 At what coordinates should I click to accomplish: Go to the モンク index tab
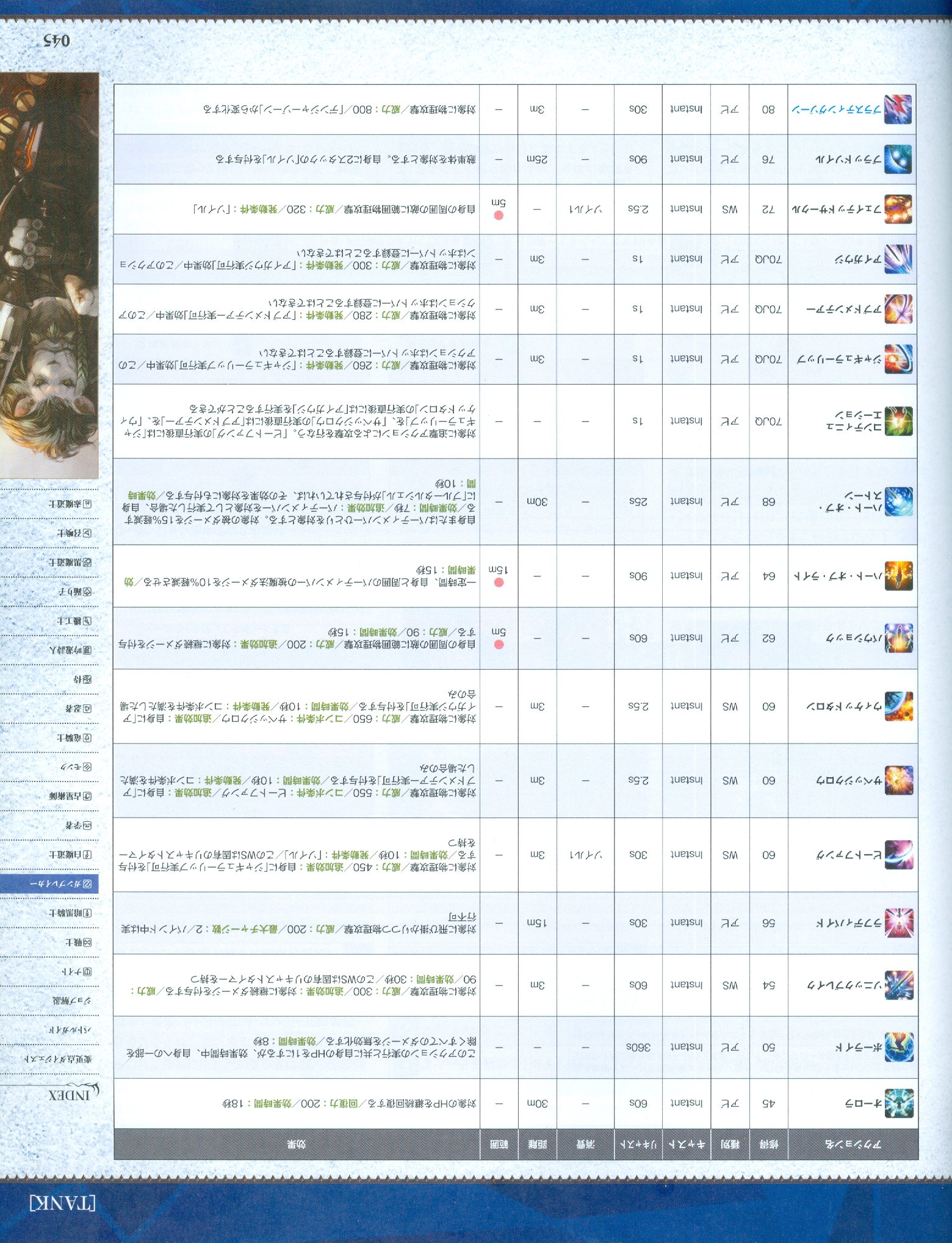click(76, 767)
